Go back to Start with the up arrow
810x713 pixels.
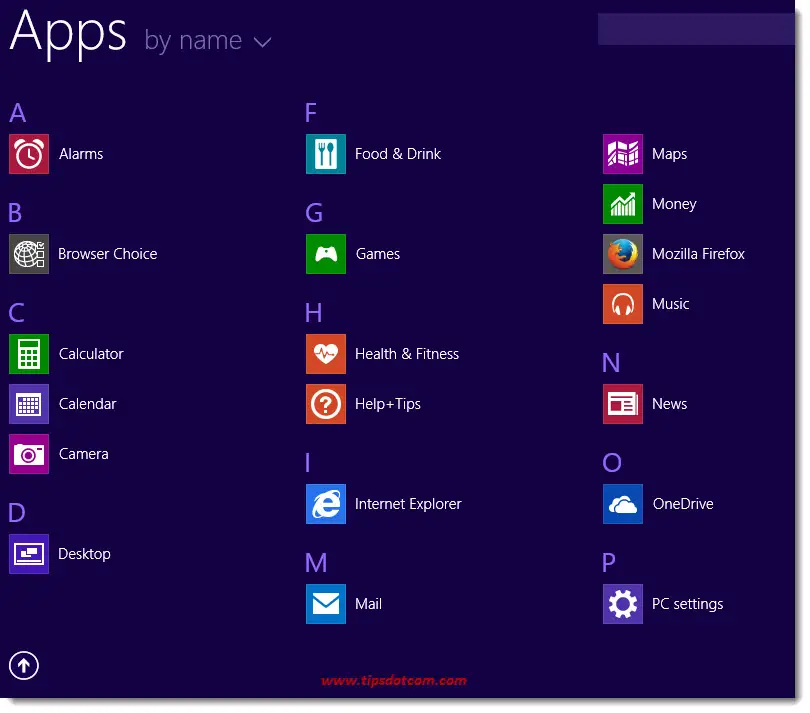pyautogui.click(x=24, y=665)
